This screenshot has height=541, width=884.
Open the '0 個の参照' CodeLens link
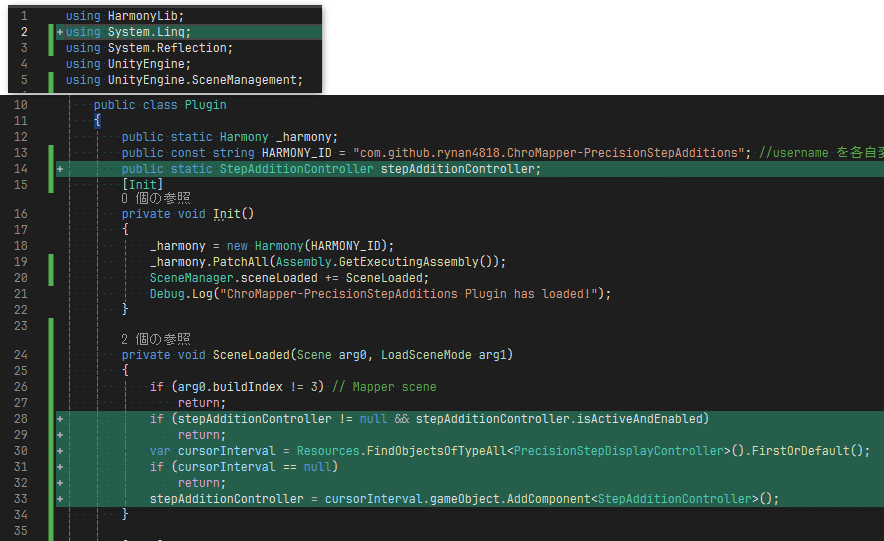click(156, 198)
